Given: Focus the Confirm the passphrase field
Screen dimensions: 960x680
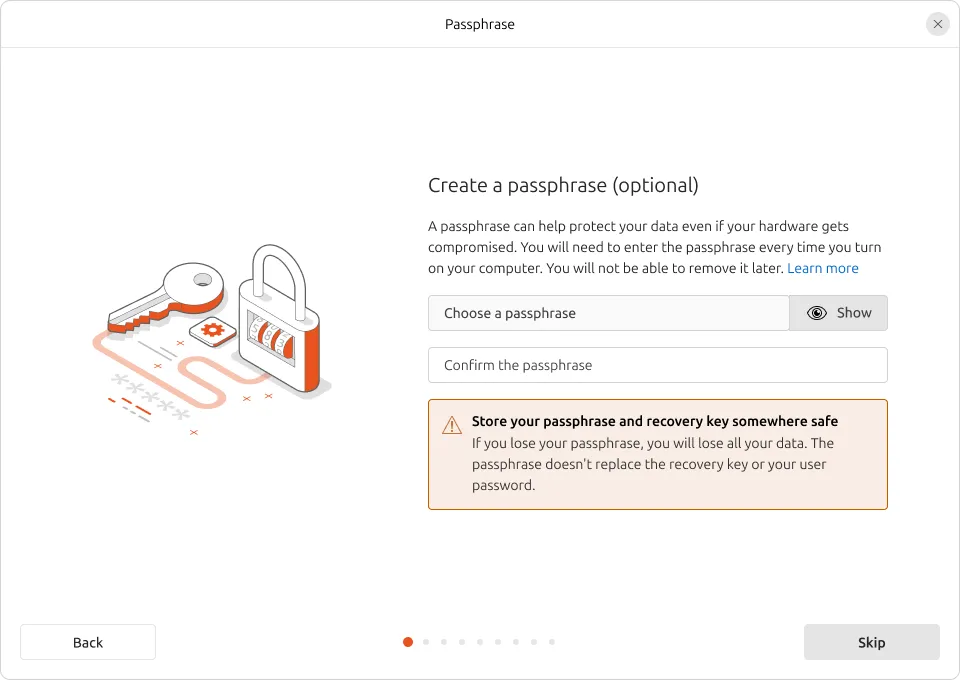Looking at the screenshot, I should point(657,365).
